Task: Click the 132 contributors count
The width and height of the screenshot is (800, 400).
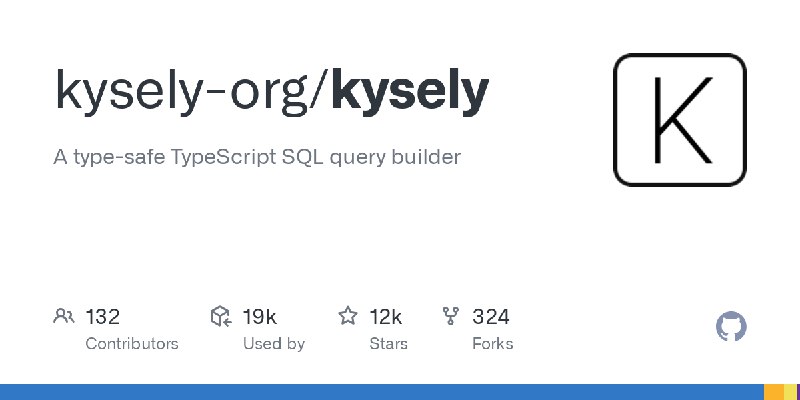Action: click(103, 317)
